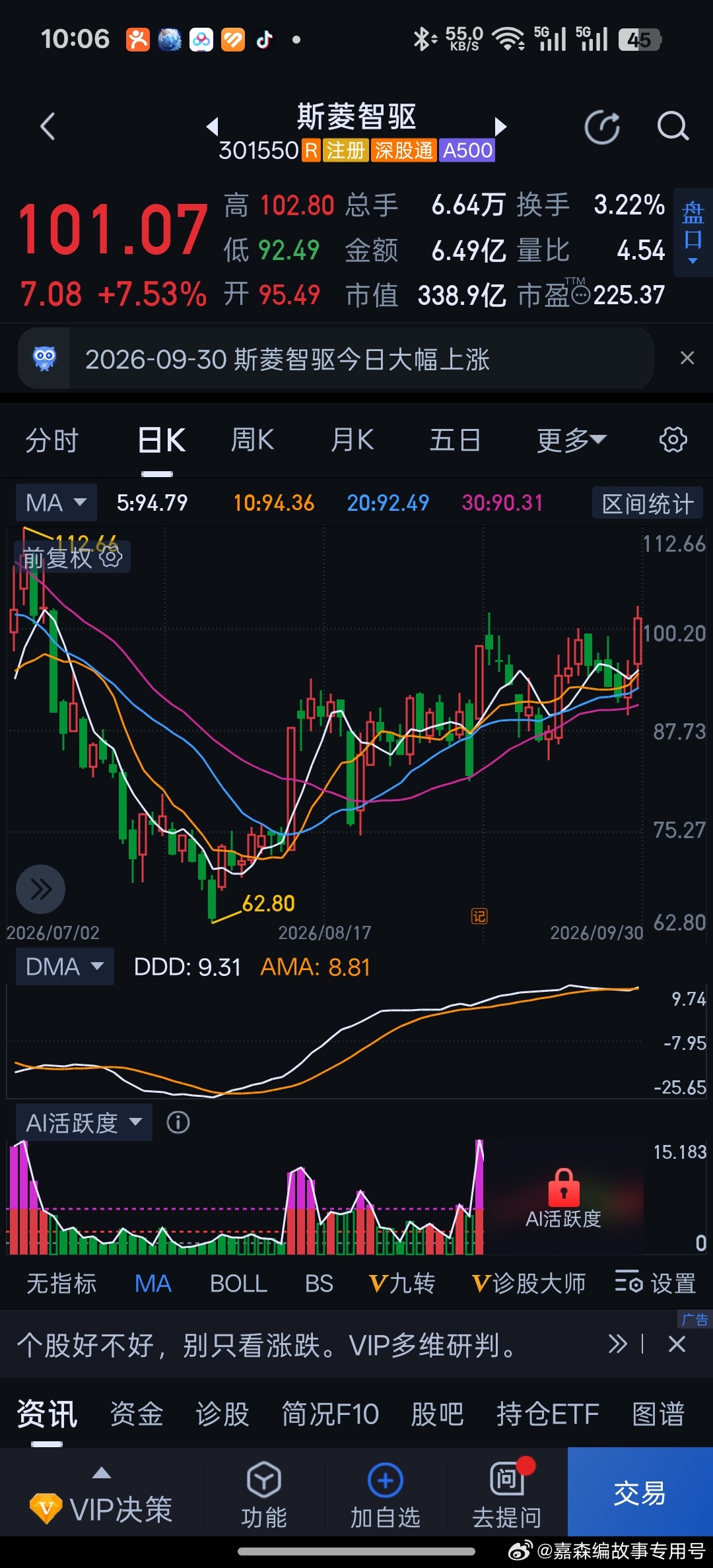This screenshot has height=1568, width=713.
Task: Select the V九转 indicator option
Action: point(401,1284)
